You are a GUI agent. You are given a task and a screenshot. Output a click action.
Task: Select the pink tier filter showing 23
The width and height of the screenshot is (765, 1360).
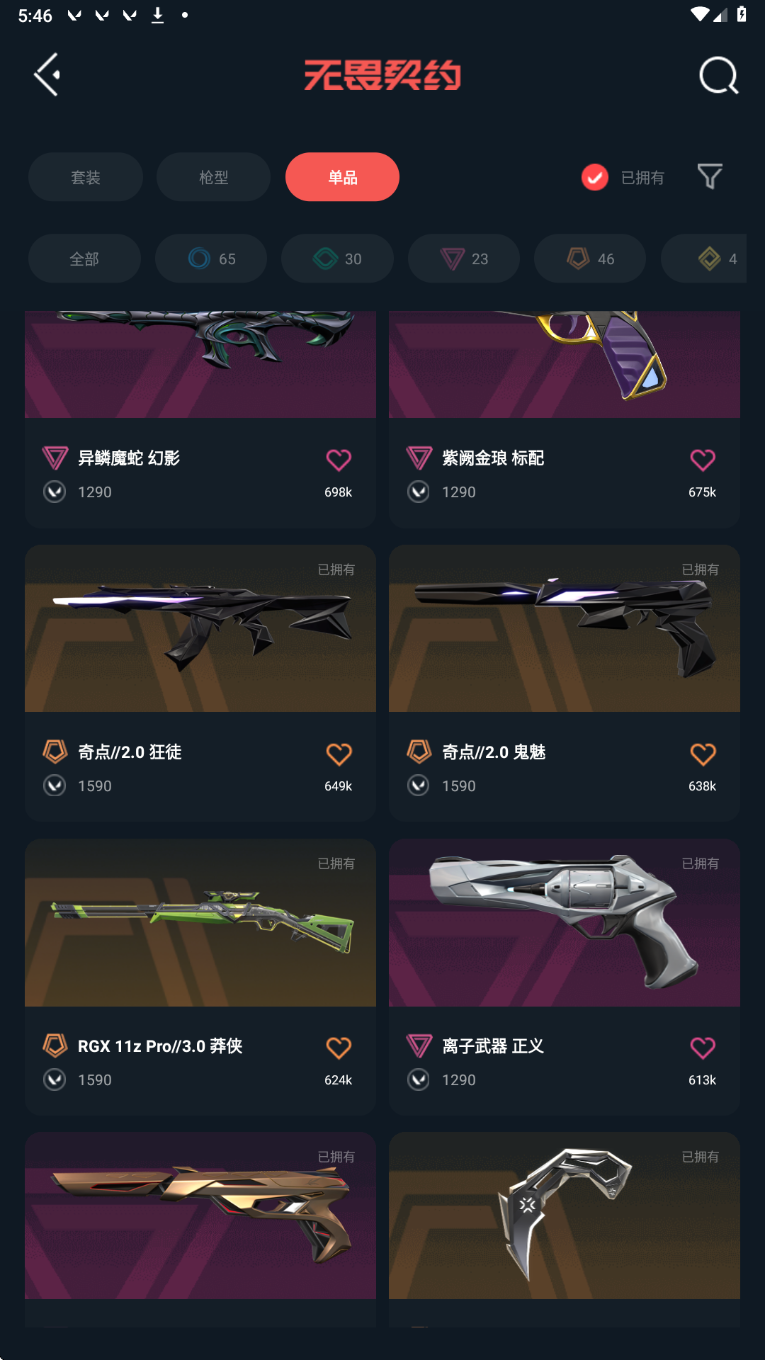click(x=464, y=259)
